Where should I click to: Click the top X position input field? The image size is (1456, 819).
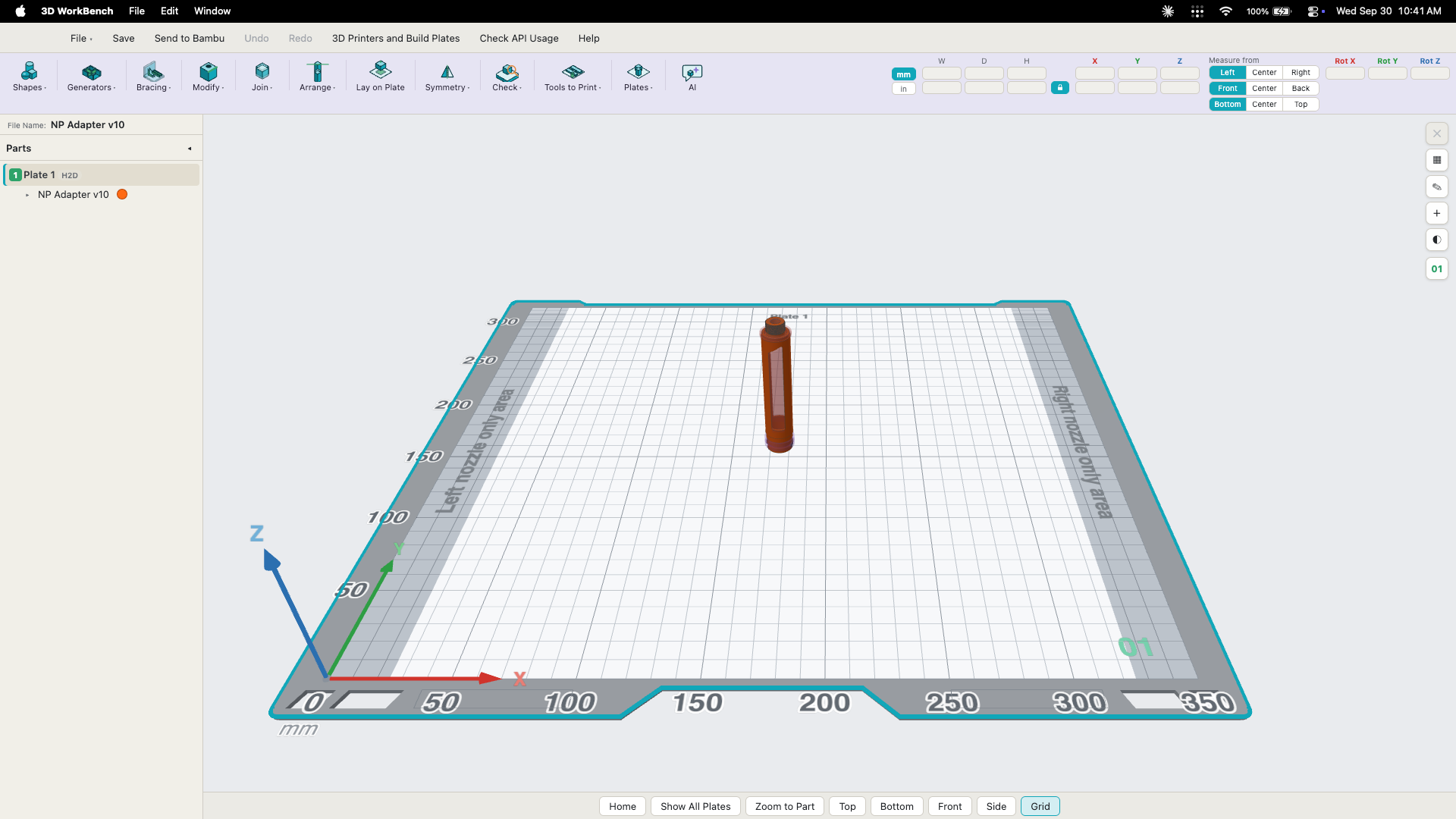pyautogui.click(x=1095, y=74)
